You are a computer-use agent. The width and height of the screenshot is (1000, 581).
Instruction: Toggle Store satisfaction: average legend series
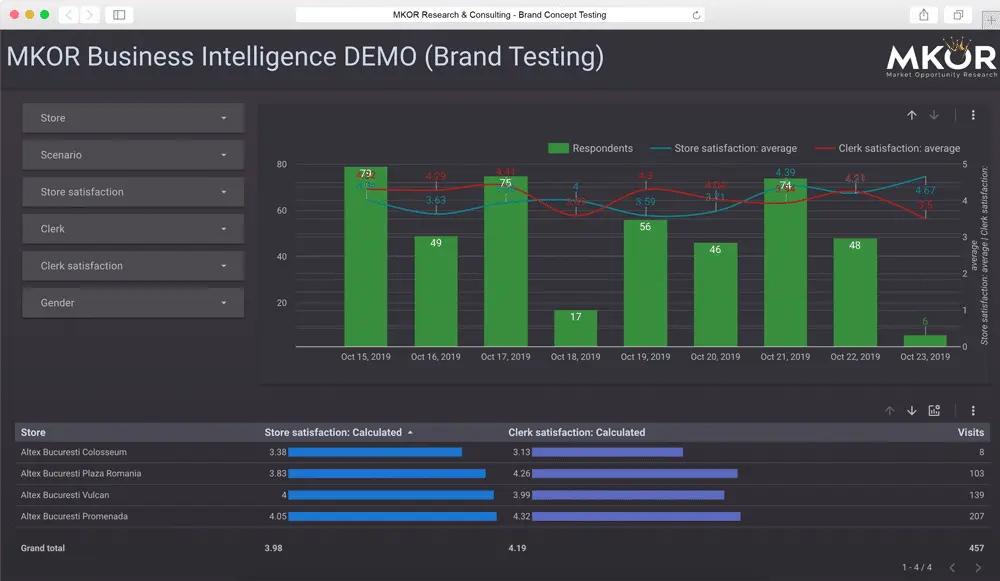[724, 148]
